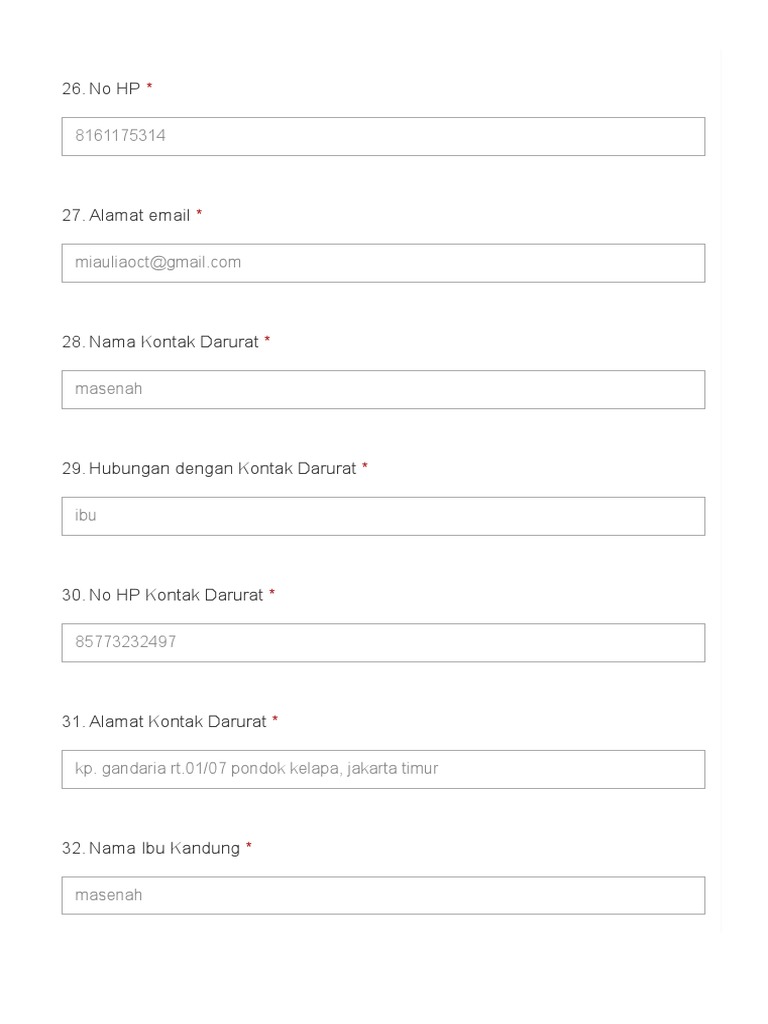Click the required asterisk after Alamat email
This screenshot has width=768, height=1024.
199,214
